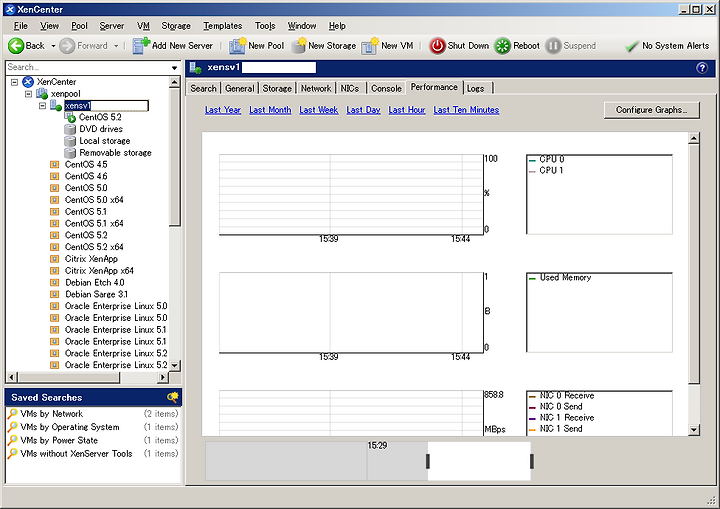Screen dimensions: 720x509
Task: Open the File menu
Action: click(x=21, y=26)
